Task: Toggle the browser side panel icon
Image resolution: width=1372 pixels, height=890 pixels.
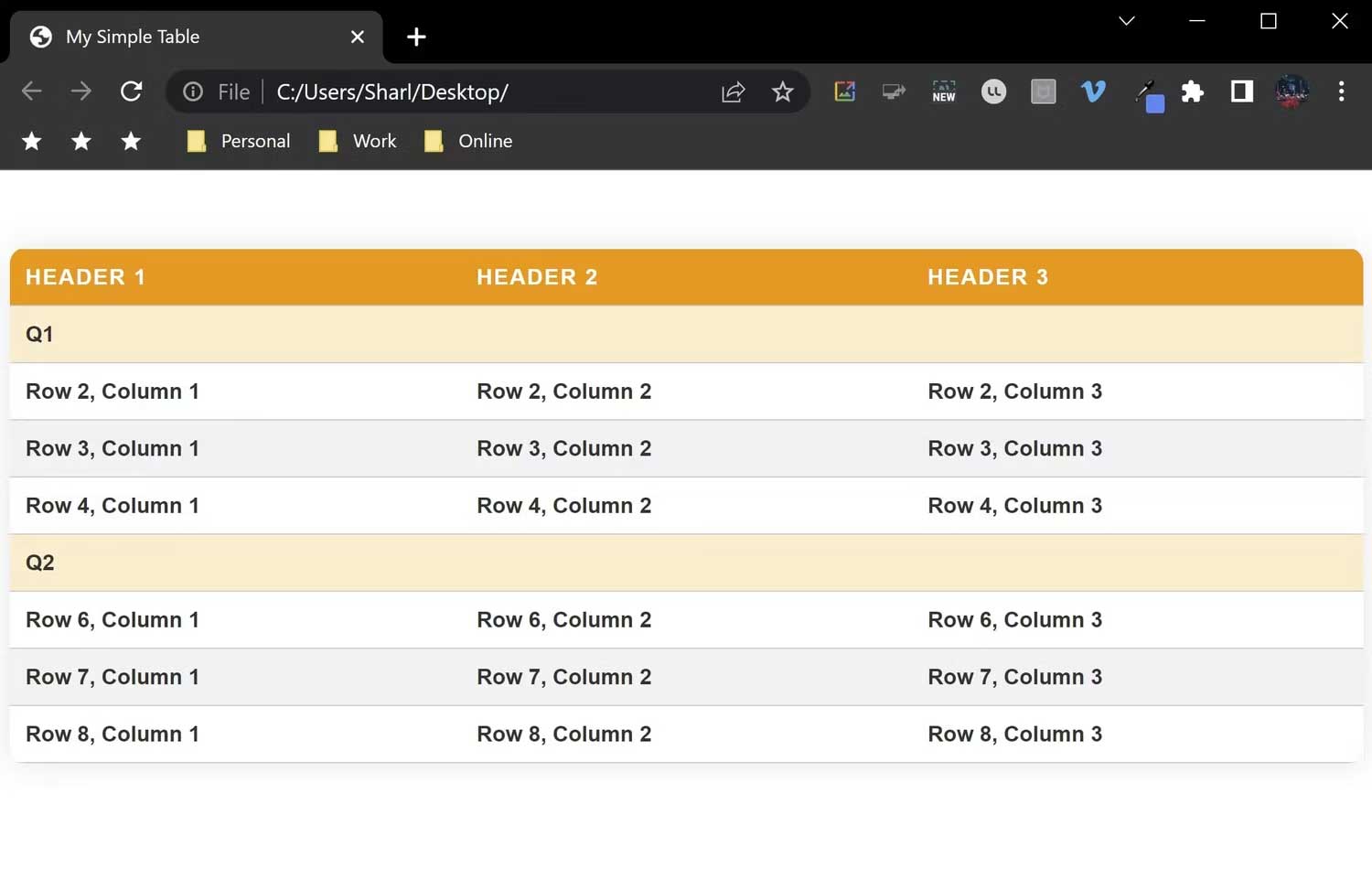Action: [x=1241, y=91]
